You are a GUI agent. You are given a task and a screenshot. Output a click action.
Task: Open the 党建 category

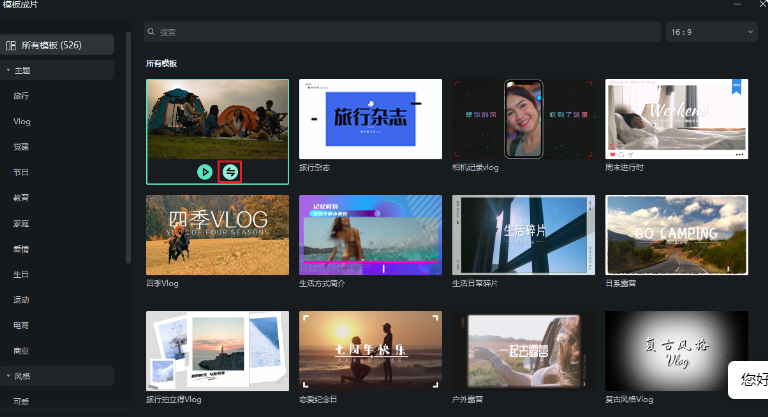(21, 147)
